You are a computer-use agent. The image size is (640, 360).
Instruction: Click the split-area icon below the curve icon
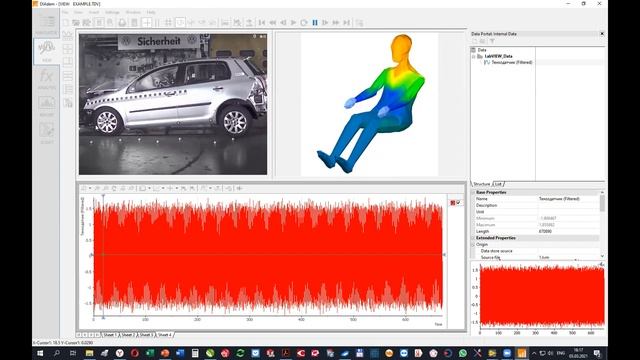(x=67, y=49)
